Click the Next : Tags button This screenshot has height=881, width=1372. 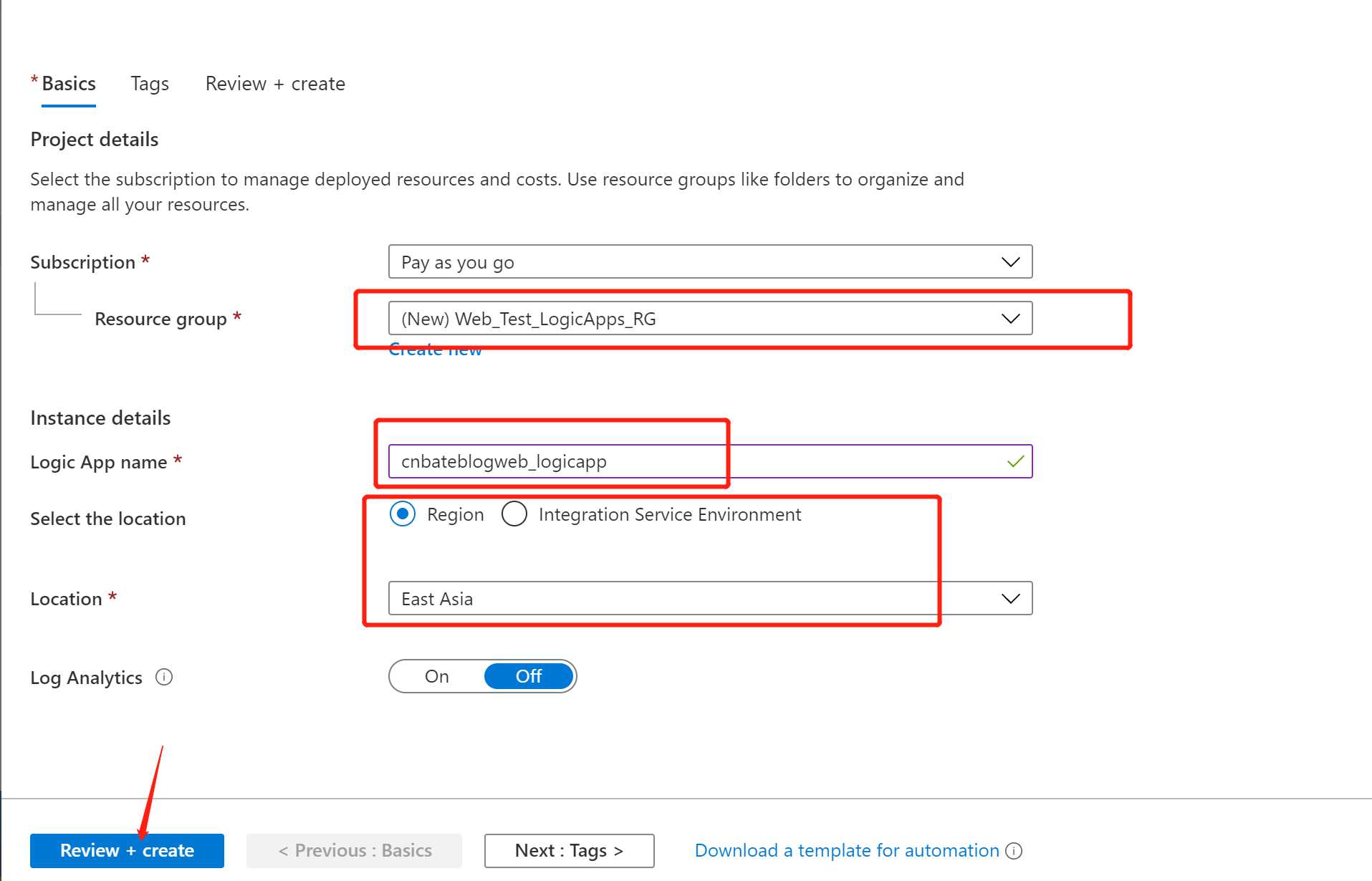[x=569, y=851]
